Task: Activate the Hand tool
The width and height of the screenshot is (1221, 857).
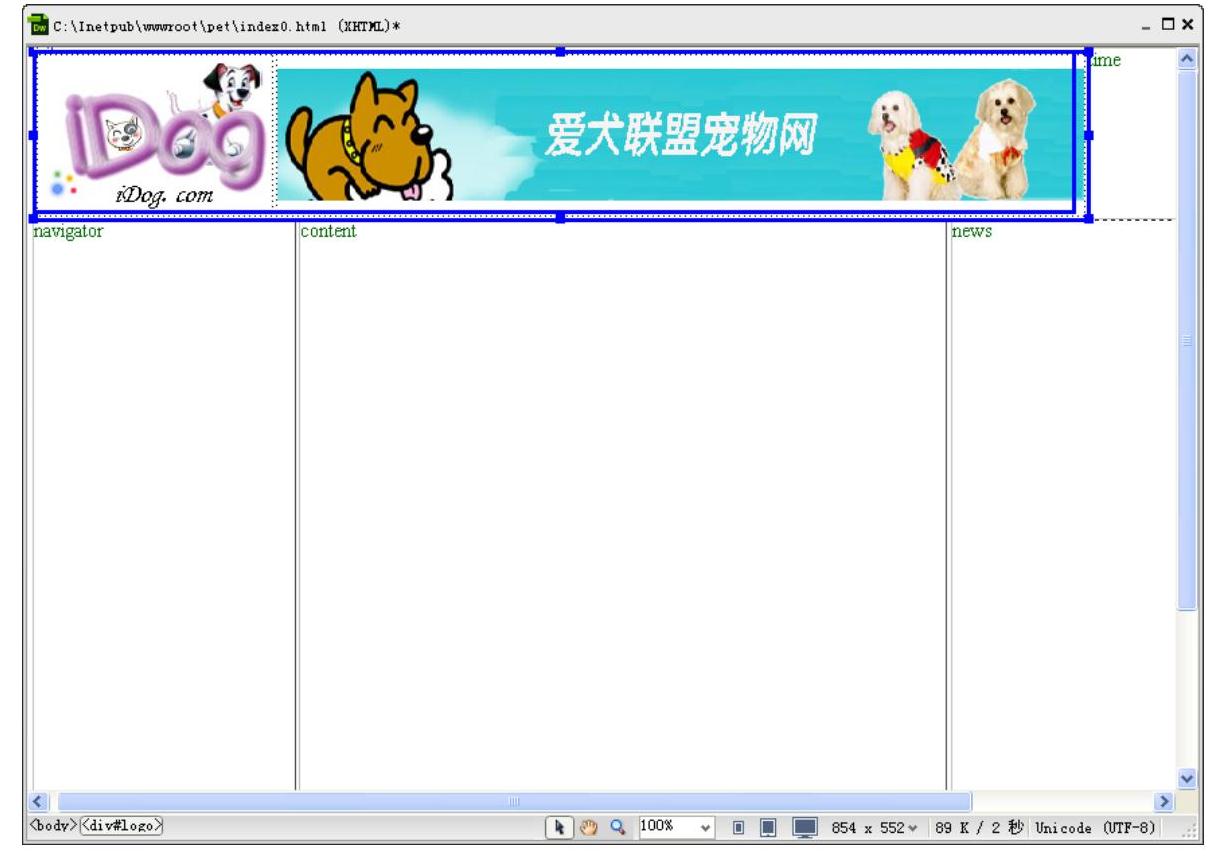Action: coord(589,827)
